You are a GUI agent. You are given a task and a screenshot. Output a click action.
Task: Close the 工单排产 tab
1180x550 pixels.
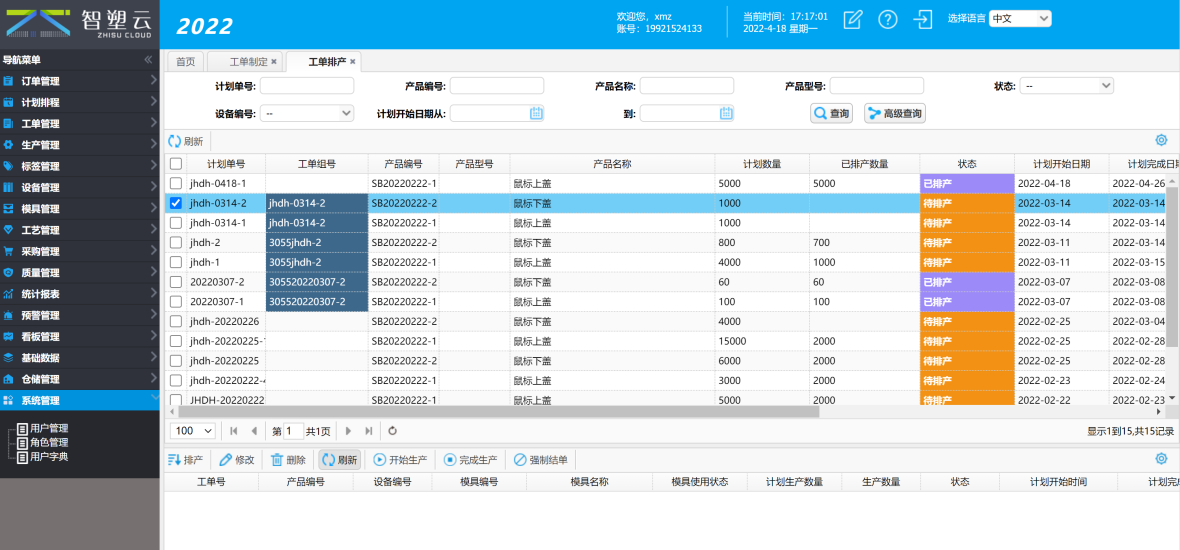coord(352,62)
